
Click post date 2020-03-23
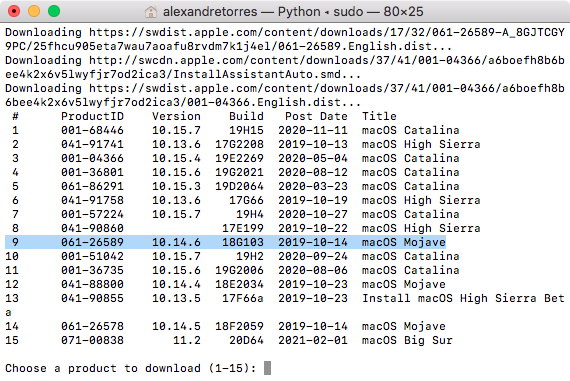pyautogui.click(x=313, y=186)
